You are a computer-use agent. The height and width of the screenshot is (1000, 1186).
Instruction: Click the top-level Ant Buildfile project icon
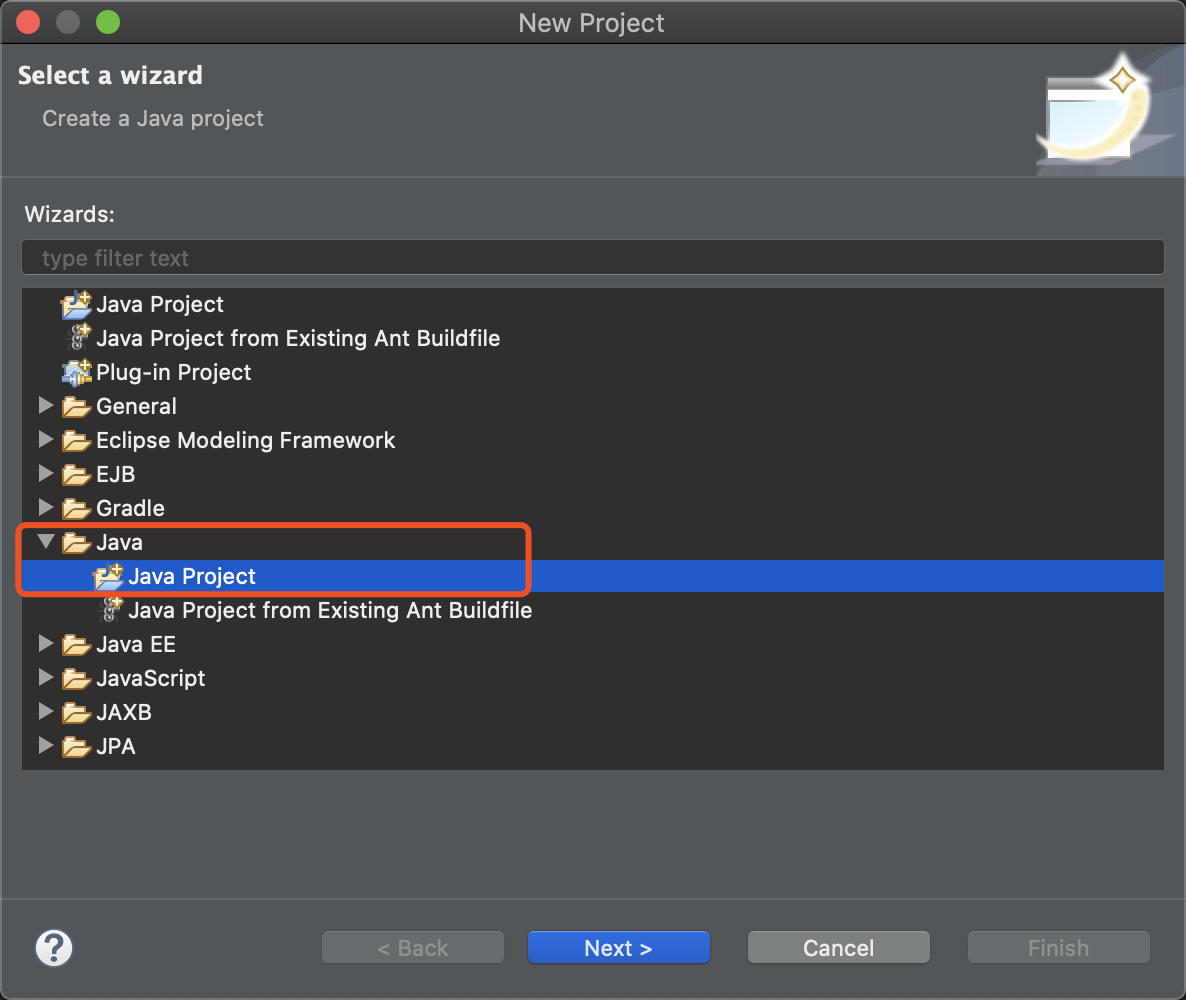pyautogui.click(x=78, y=338)
